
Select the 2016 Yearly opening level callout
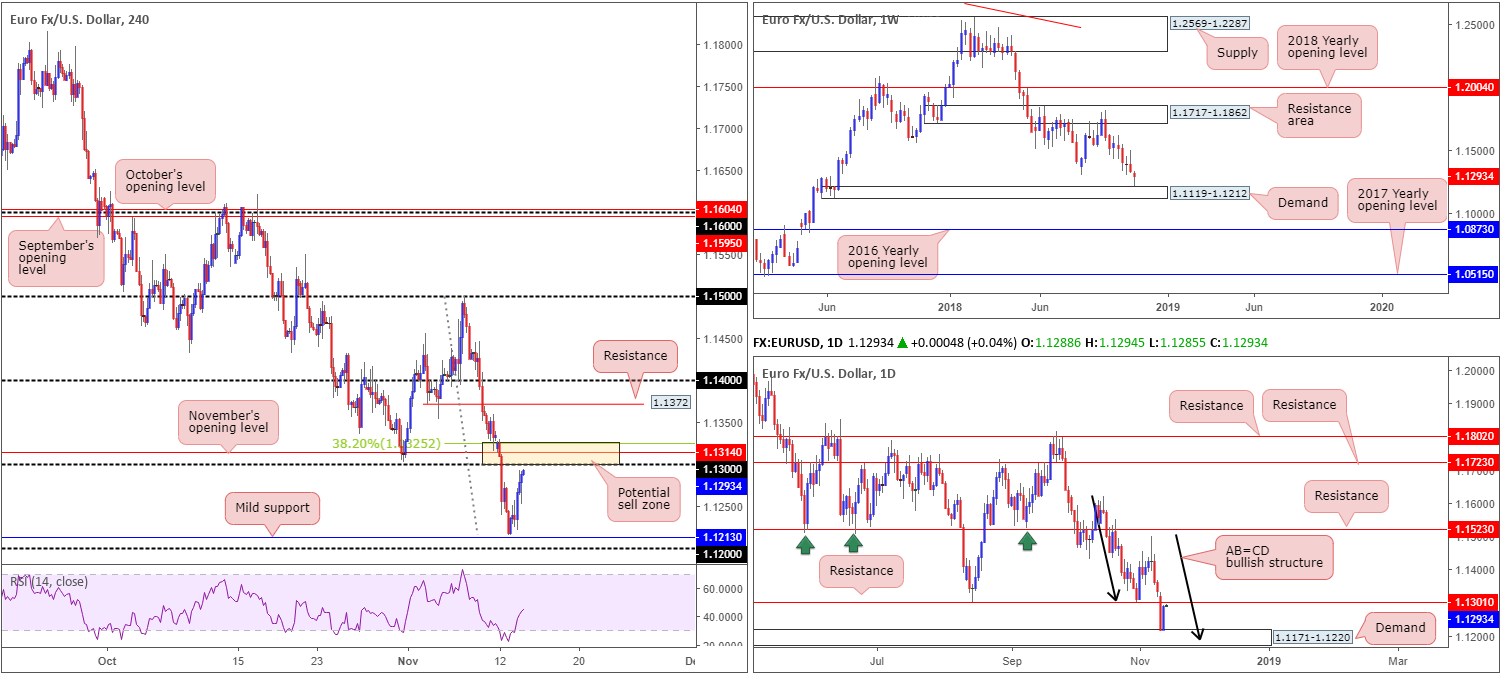point(889,255)
